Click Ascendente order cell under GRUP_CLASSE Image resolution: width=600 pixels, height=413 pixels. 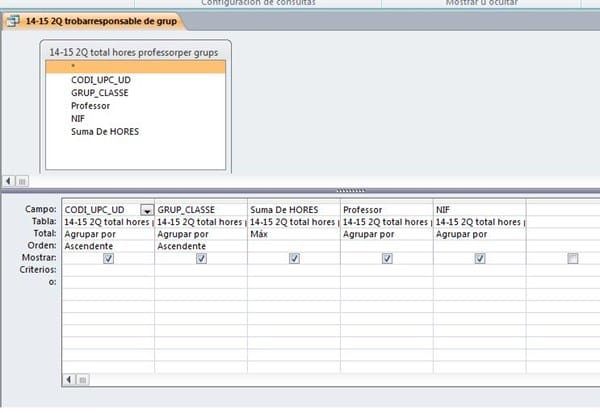tap(201, 246)
